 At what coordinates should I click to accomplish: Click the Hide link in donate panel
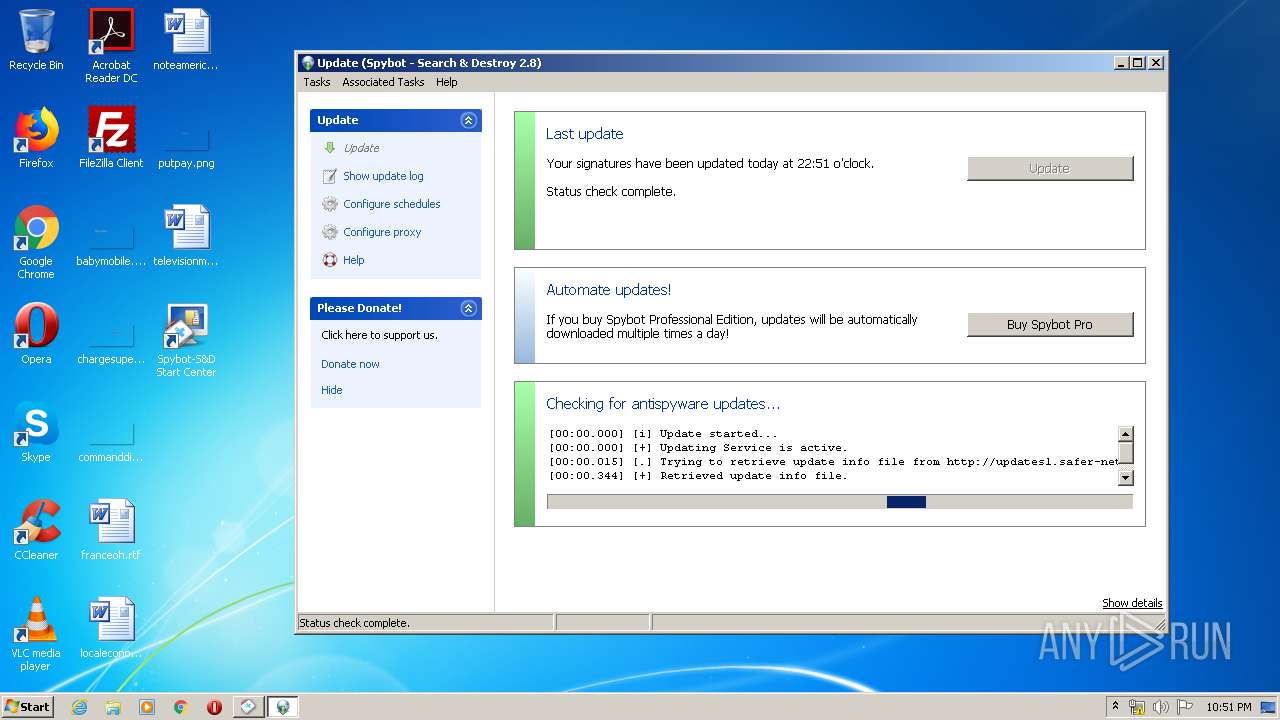(x=332, y=390)
